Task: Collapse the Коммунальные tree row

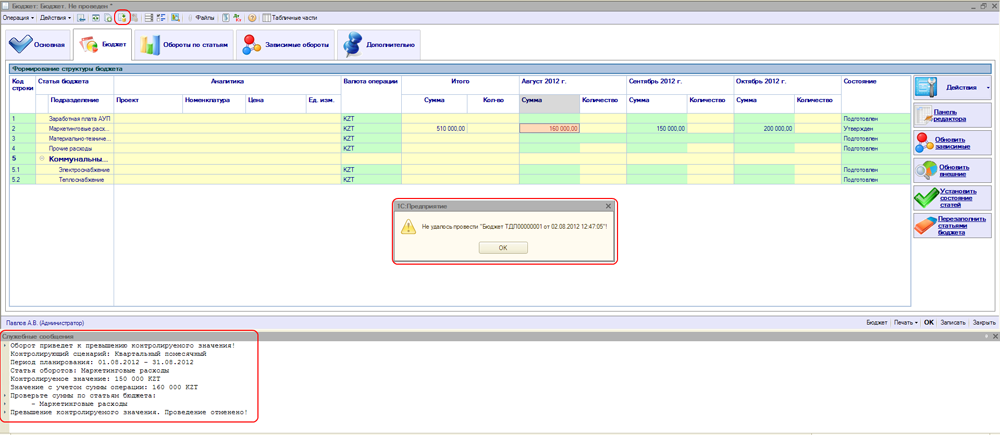Action: [x=42, y=159]
